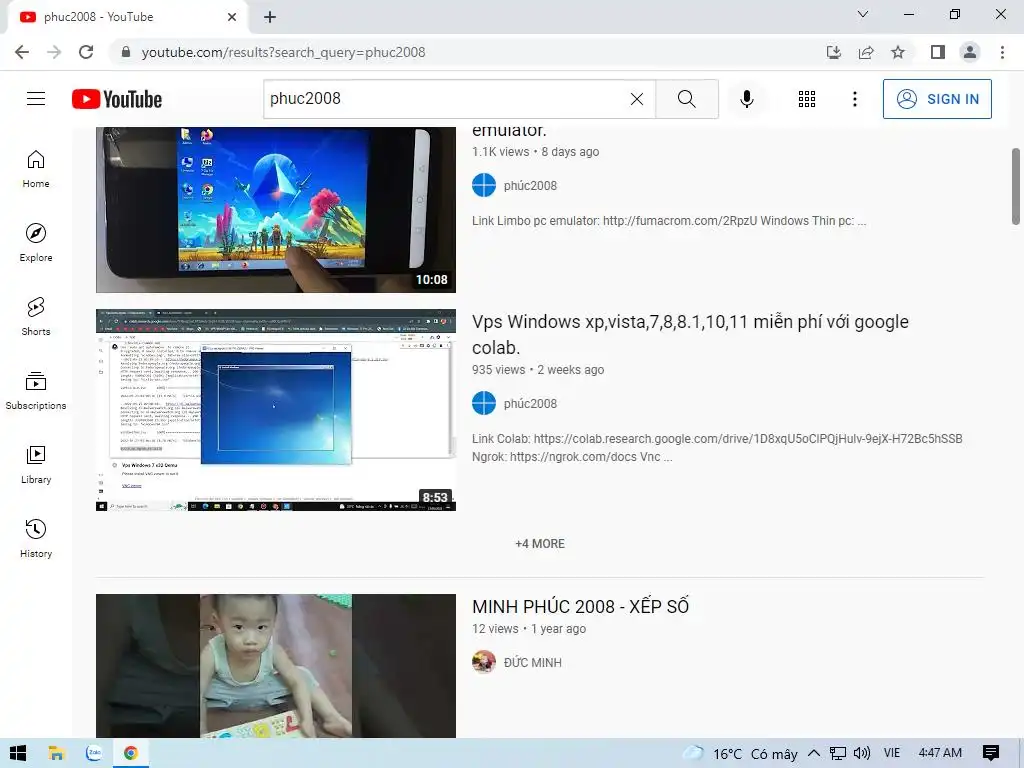Switch the VIE input language
Screen dimensions: 1024x768
[x=891, y=753]
